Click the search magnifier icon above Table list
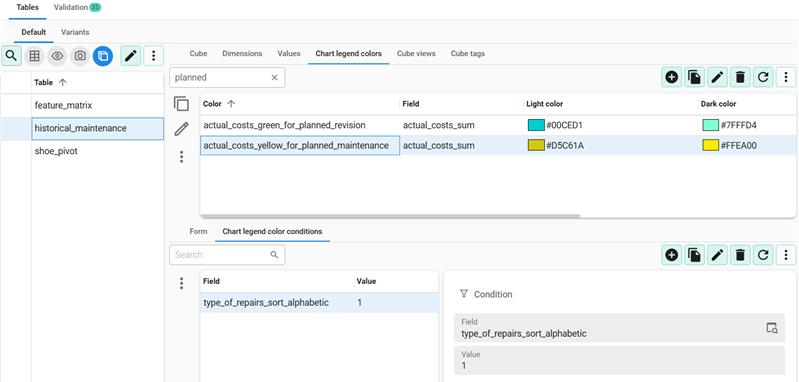The height and width of the screenshot is (382, 799). (x=11, y=56)
